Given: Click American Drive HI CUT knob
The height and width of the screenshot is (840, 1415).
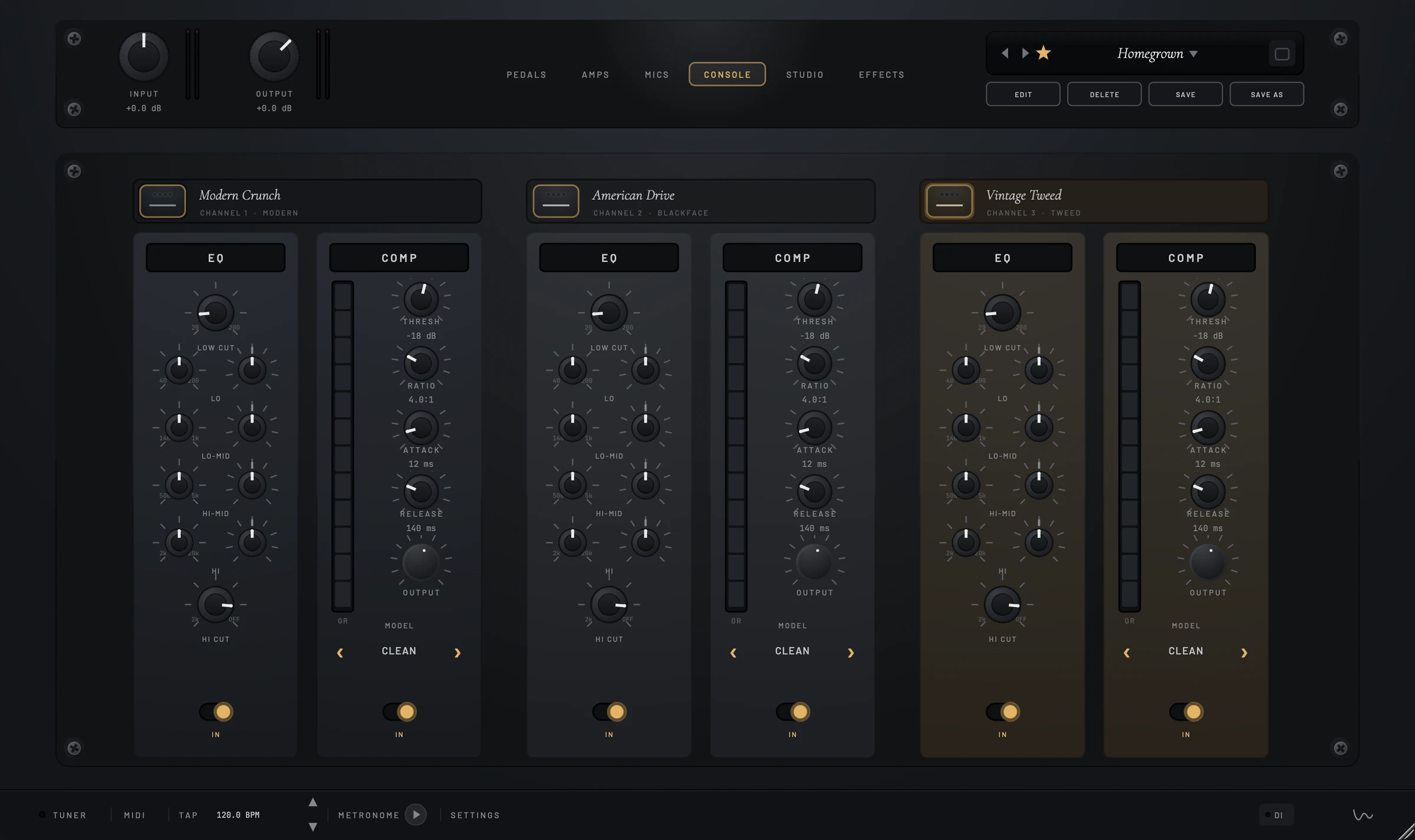Looking at the screenshot, I should (608, 604).
